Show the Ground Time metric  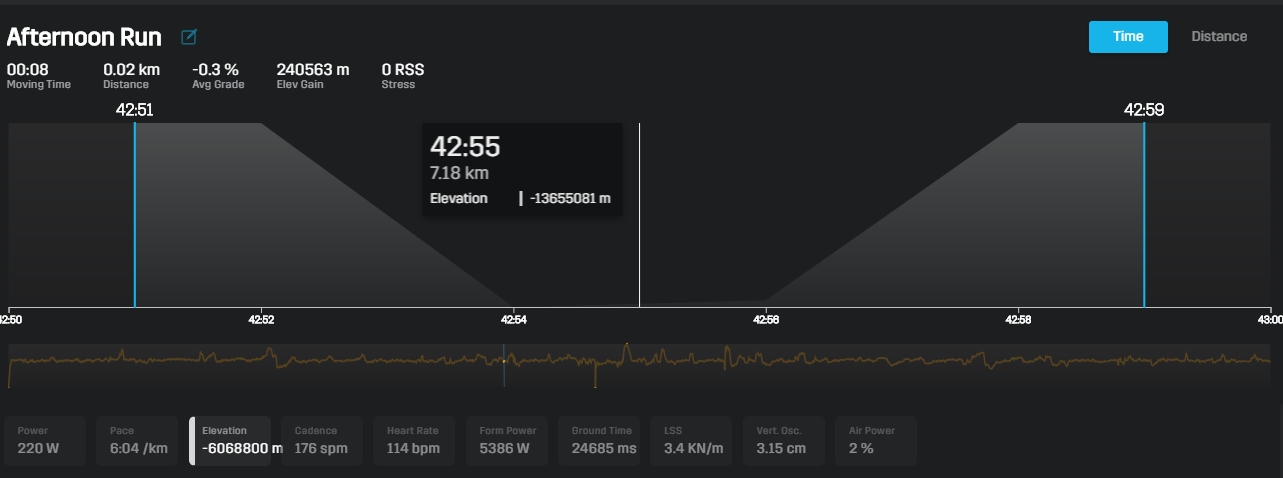[604, 441]
